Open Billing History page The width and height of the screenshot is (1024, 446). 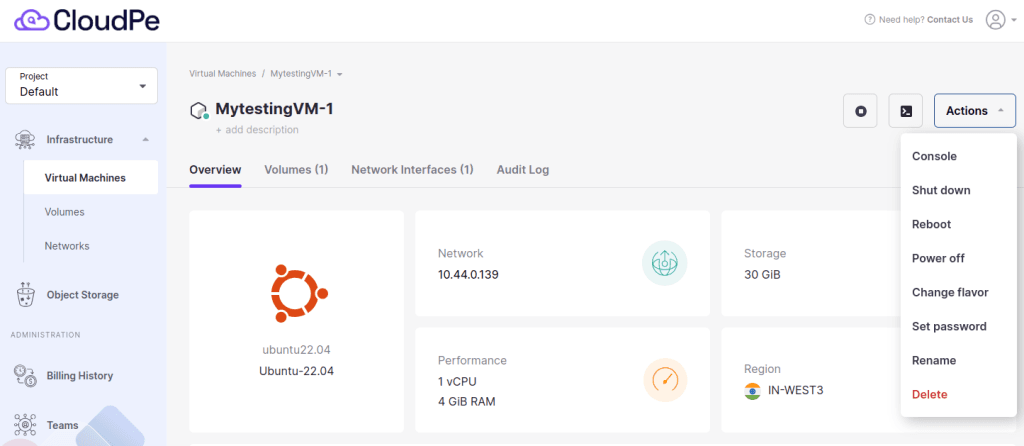pyautogui.click(x=80, y=376)
